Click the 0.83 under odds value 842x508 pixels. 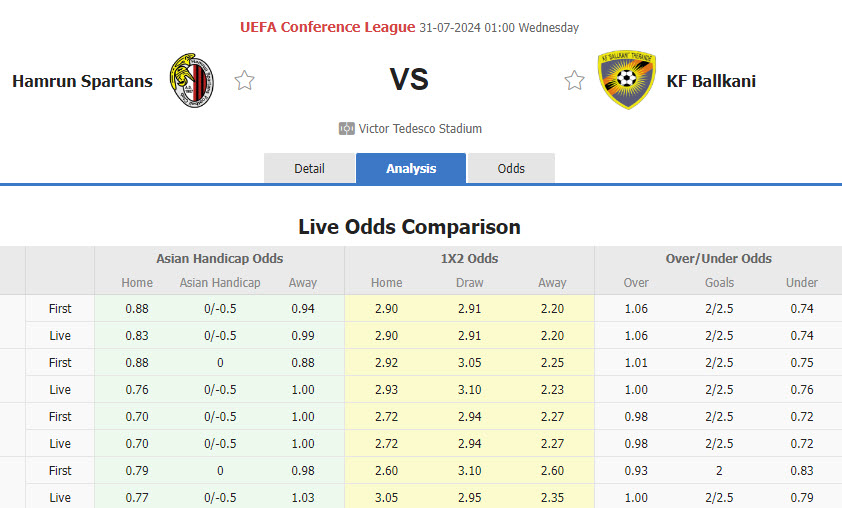pyautogui.click(x=801, y=470)
